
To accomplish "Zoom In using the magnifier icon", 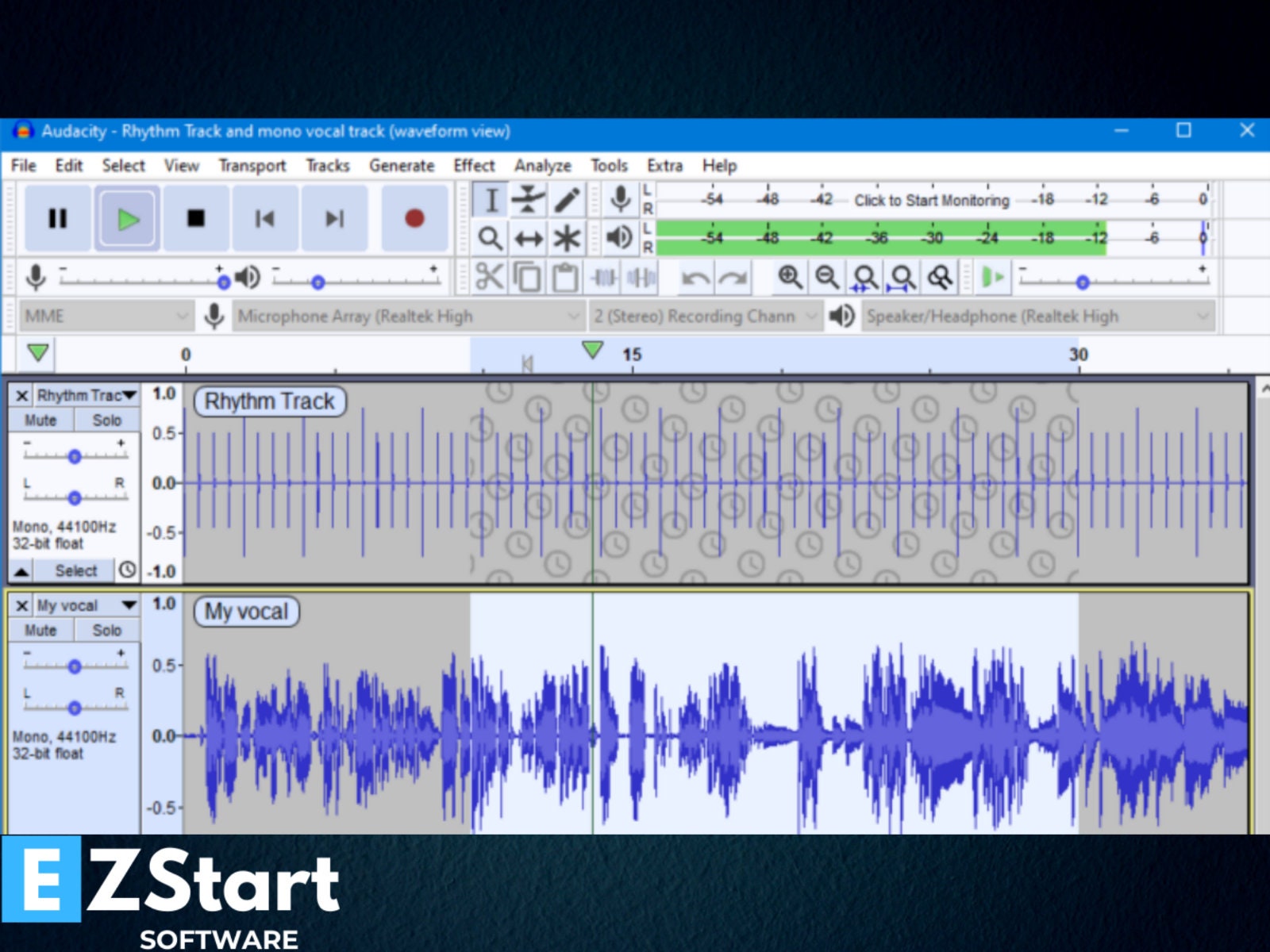I will tap(790, 278).
